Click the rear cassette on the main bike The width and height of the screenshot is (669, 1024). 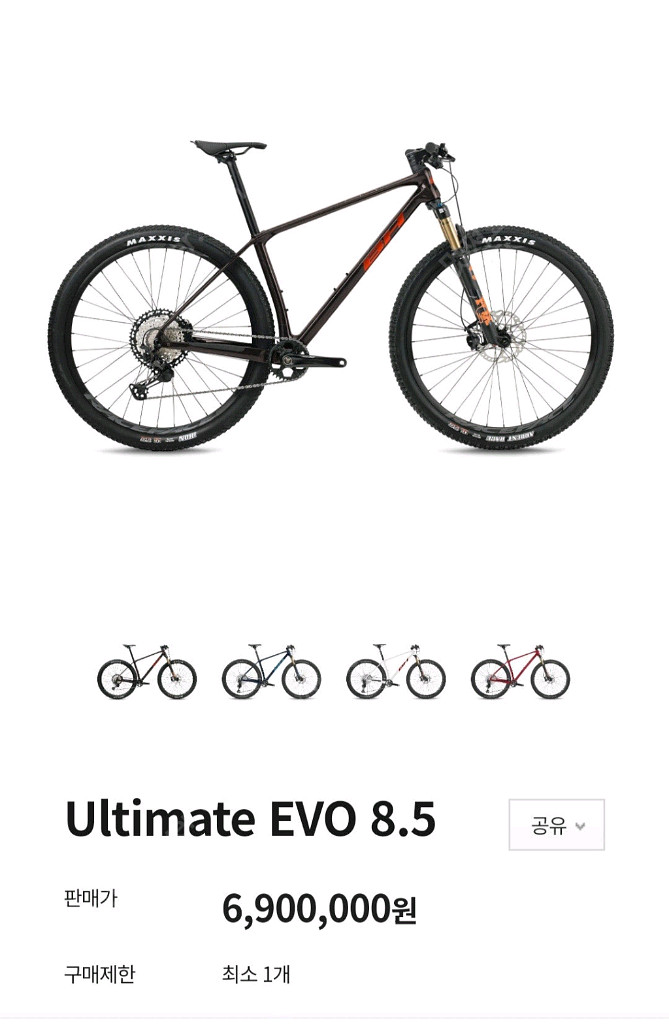[154, 339]
